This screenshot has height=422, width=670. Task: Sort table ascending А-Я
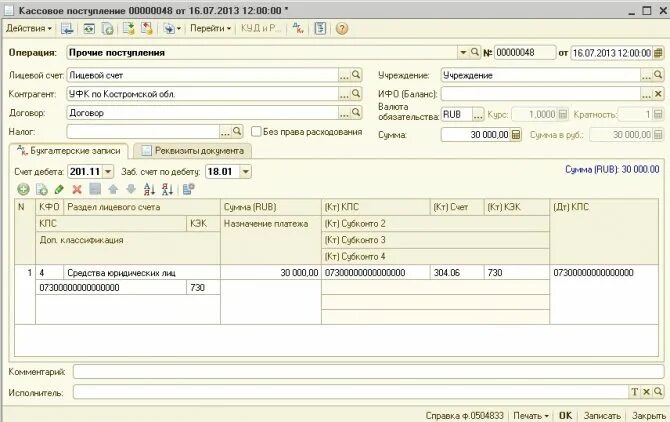click(149, 189)
